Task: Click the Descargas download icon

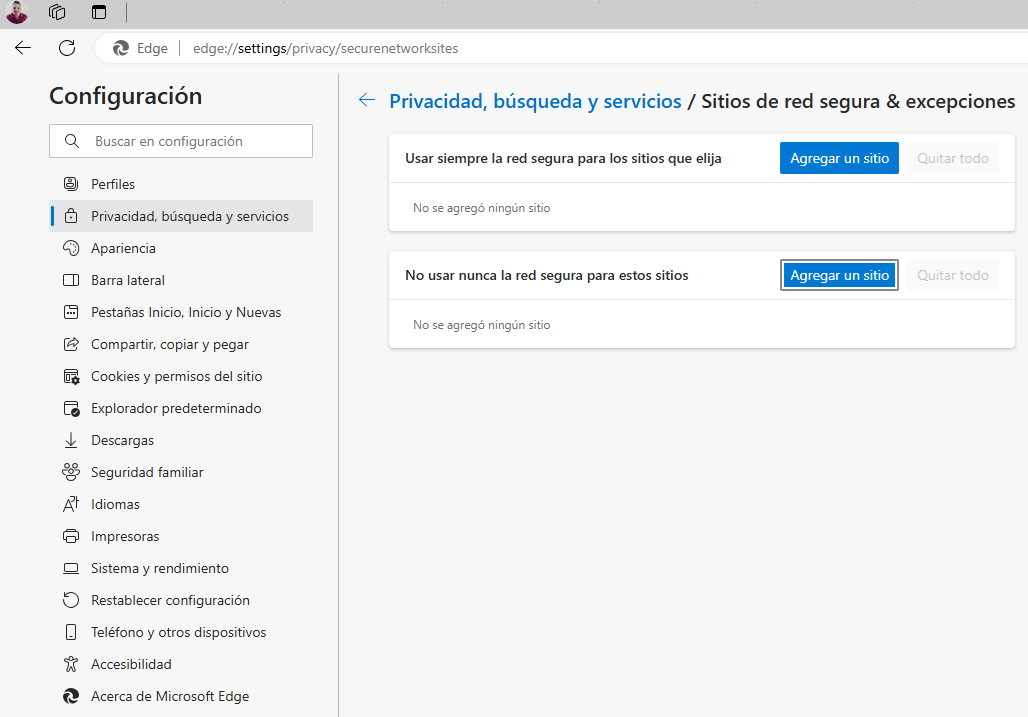Action: pyautogui.click(x=71, y=440)
